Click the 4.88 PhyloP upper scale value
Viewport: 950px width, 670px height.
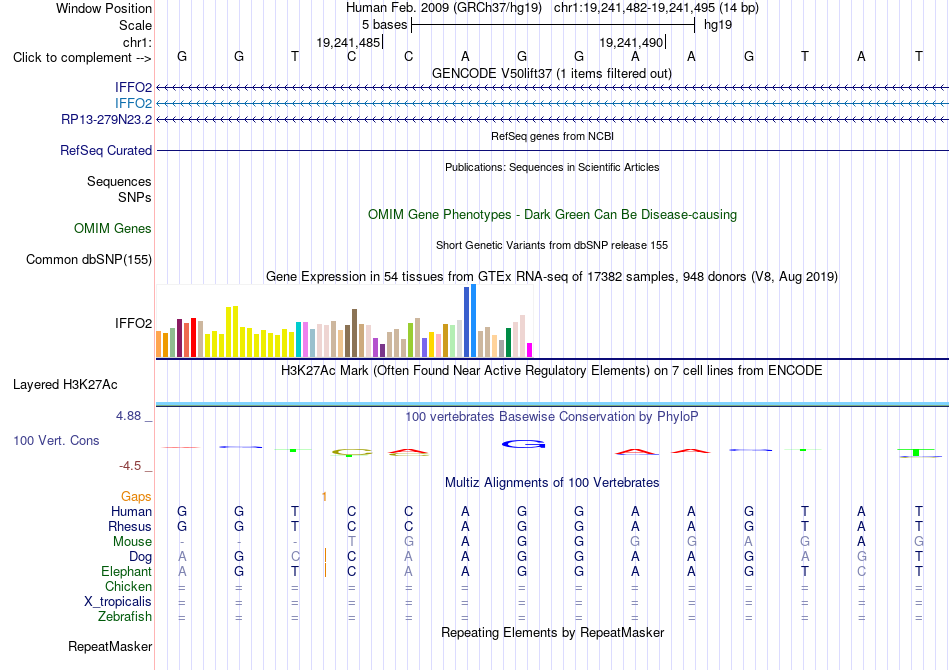point(128,416)
